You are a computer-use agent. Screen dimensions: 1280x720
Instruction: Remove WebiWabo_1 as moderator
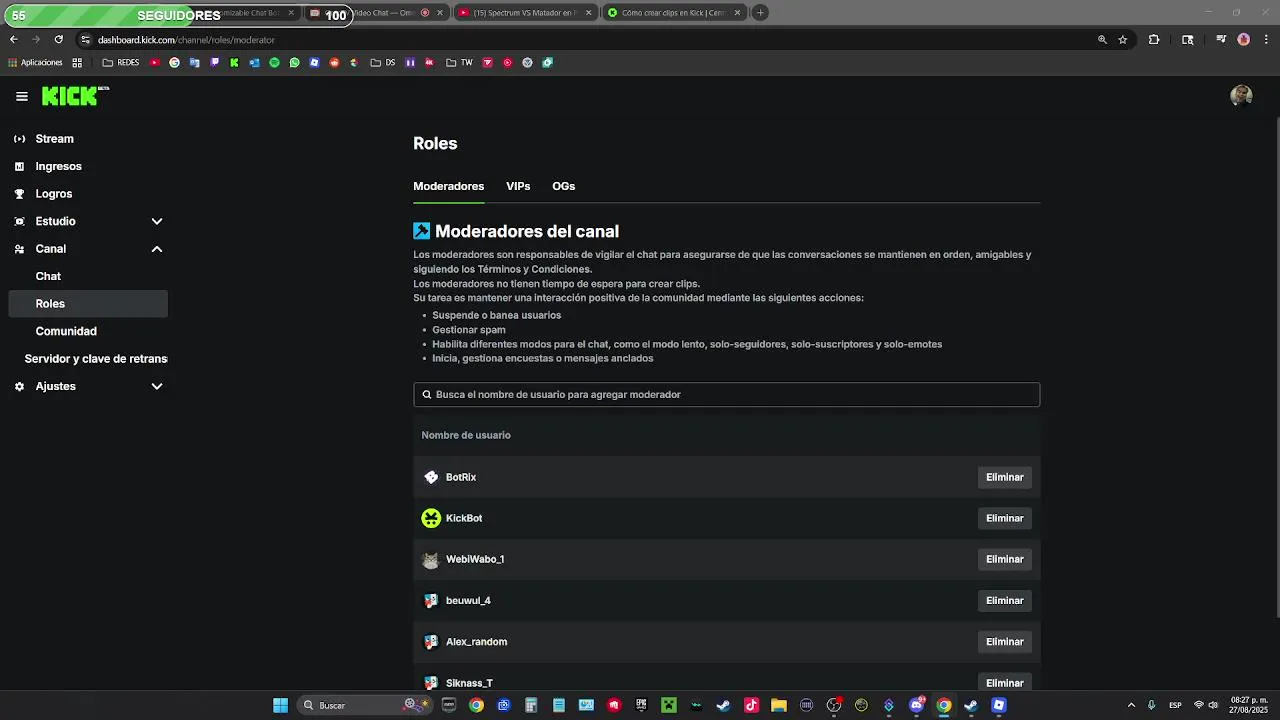(1004, 560)
